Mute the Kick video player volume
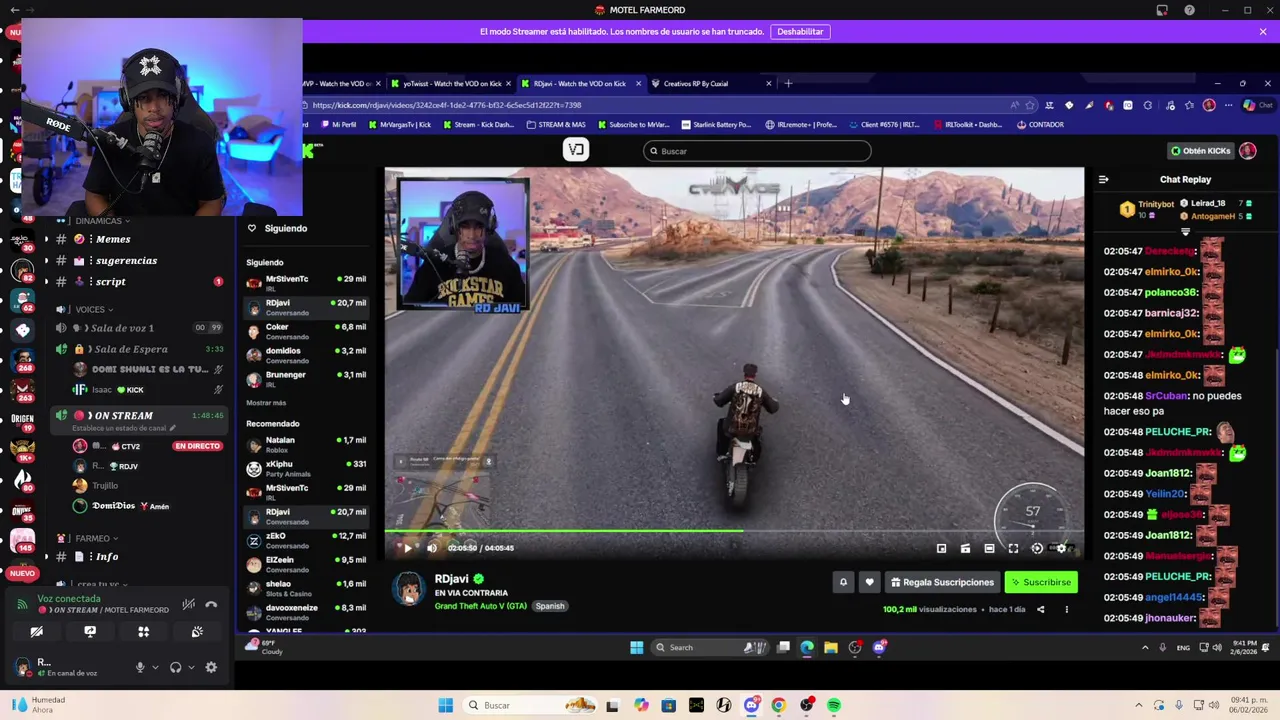Image resolution: width=1280 pixels, height=720 pixels. tap(432, 548)
